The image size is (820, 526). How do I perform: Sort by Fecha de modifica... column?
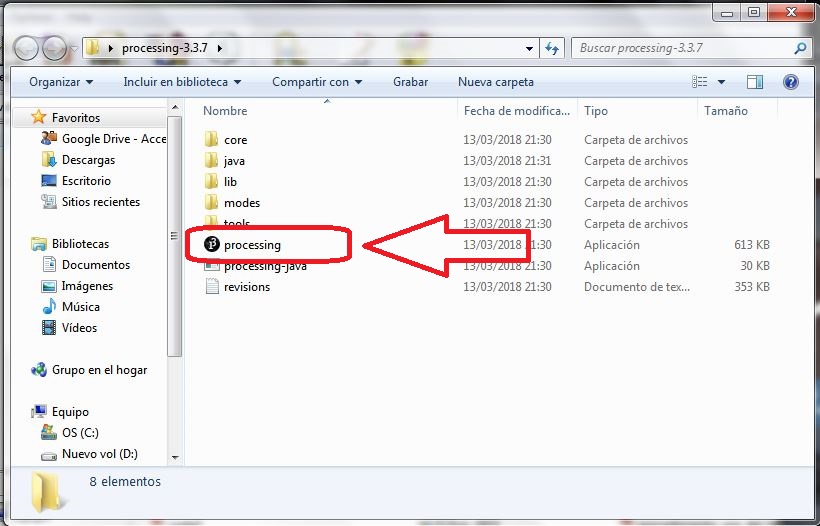coord(517,111)
